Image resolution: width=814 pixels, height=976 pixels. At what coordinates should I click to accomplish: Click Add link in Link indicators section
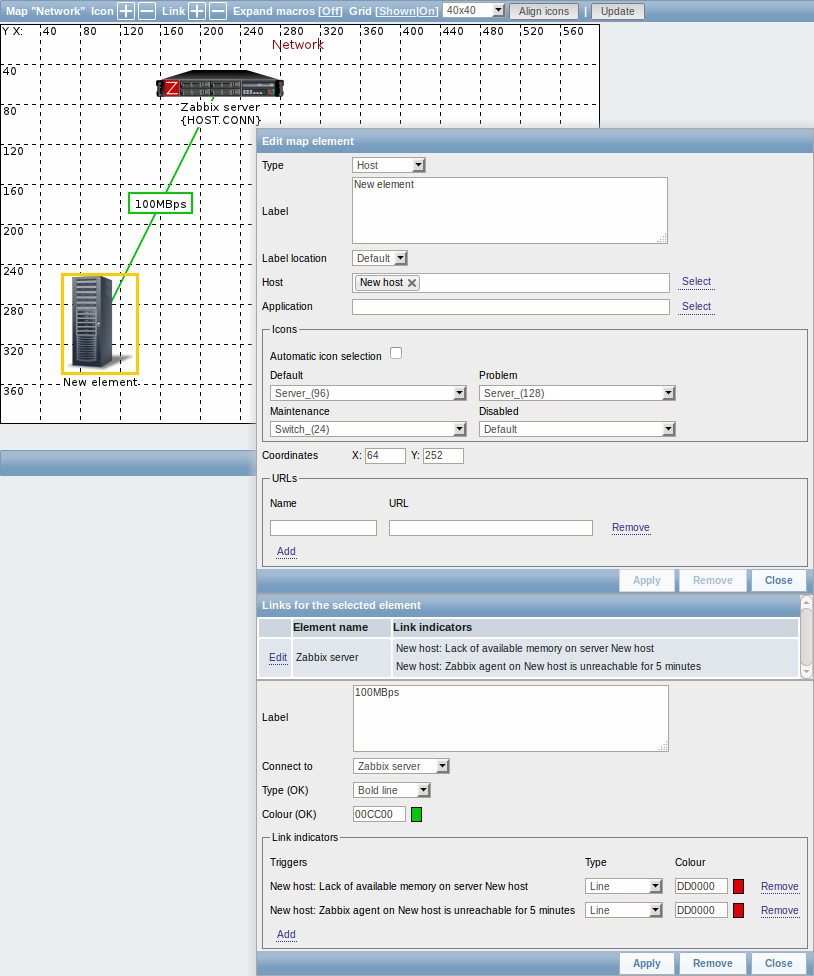pyautogui.click(x=286, y=934)
